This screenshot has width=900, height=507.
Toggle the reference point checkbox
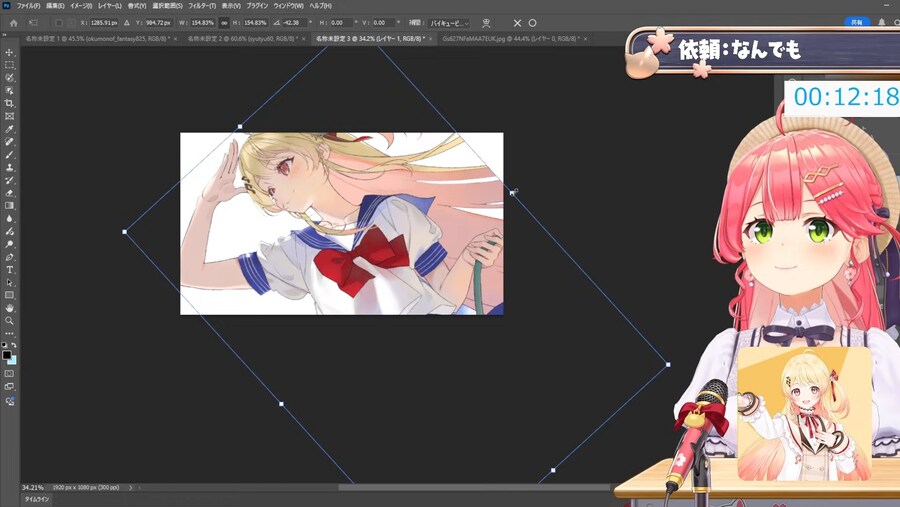point(59,23)
